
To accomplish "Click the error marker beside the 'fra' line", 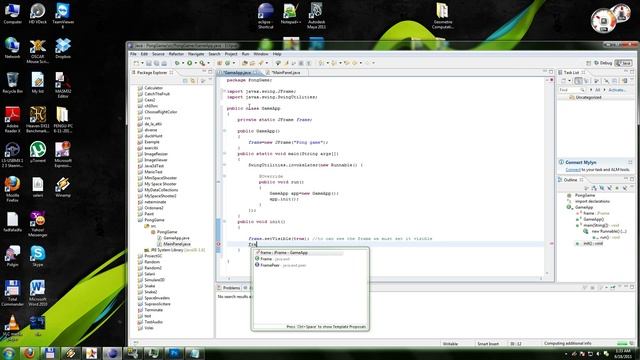I will 218,244.
